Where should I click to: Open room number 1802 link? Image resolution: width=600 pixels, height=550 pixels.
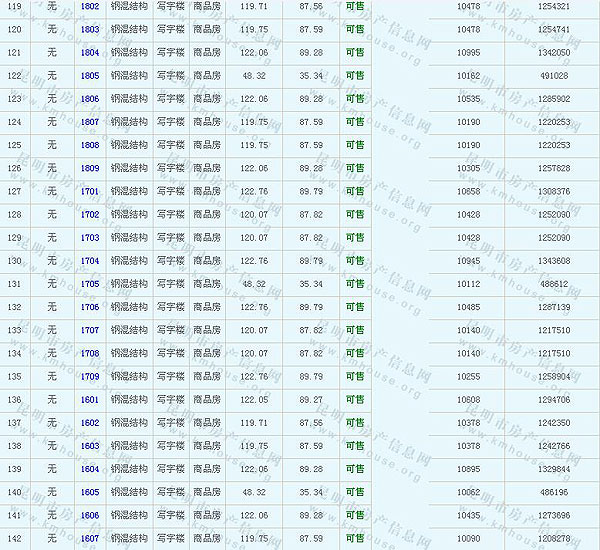(90, 6)
